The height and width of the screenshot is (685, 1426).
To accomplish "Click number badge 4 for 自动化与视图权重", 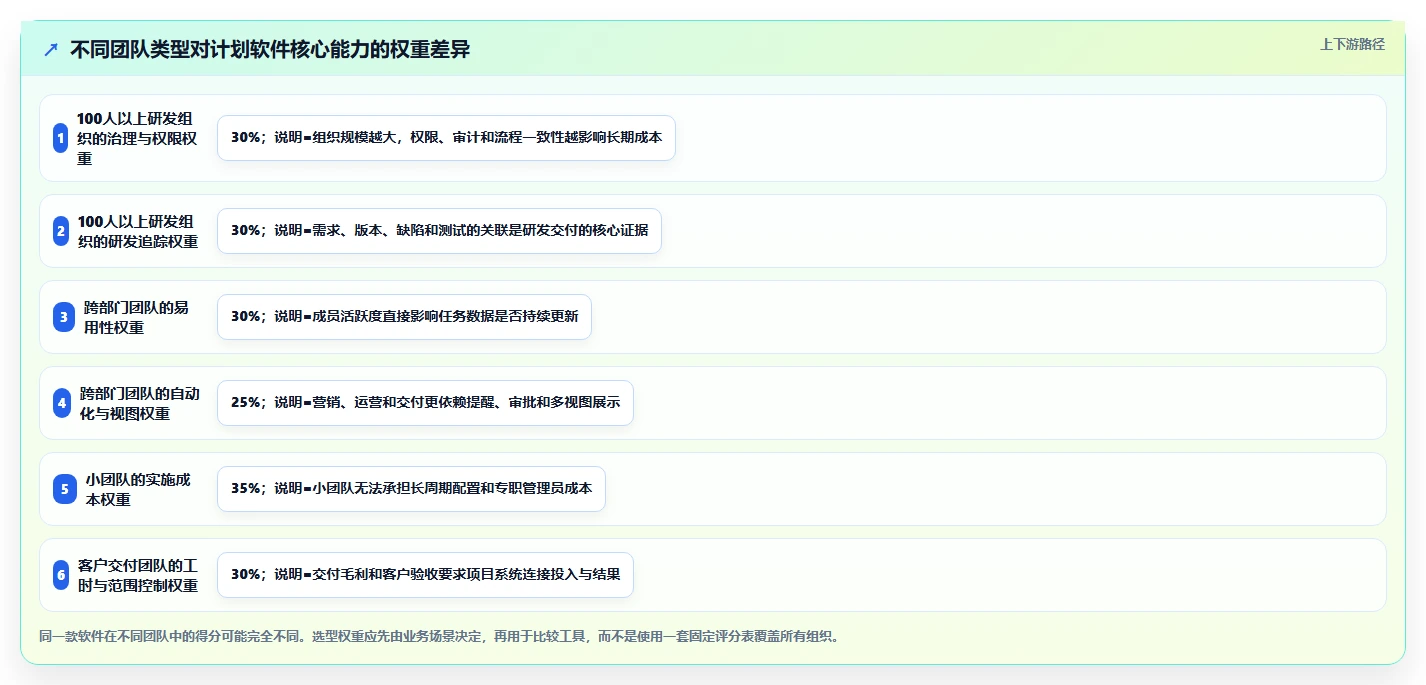I will click(62, 403).
